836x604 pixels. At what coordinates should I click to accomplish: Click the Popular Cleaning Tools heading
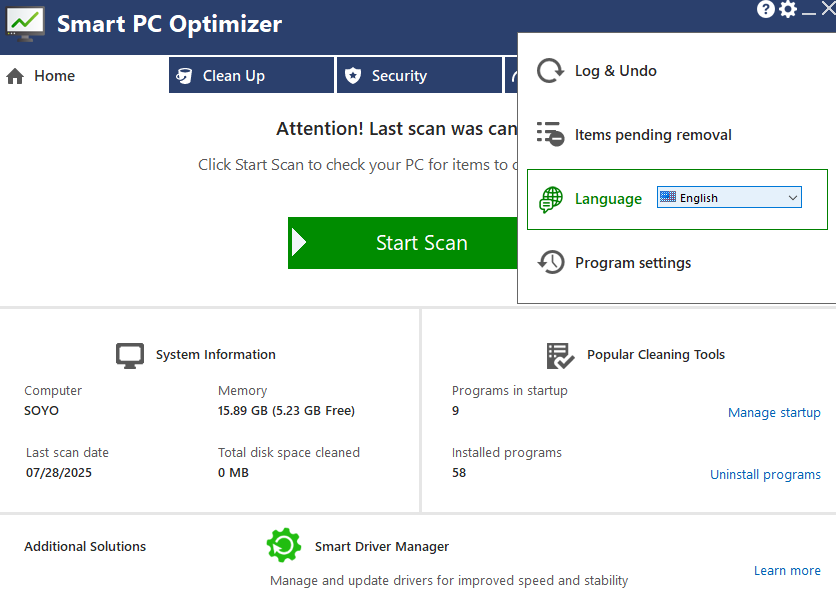tap(656, 355)
